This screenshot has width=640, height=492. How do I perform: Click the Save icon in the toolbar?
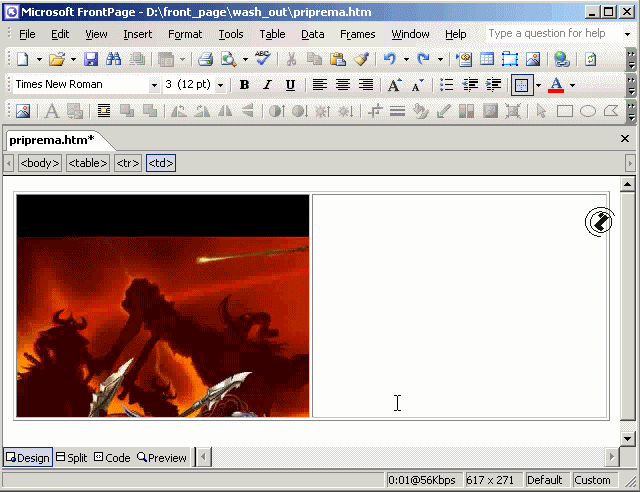click(x=91, y=60)
